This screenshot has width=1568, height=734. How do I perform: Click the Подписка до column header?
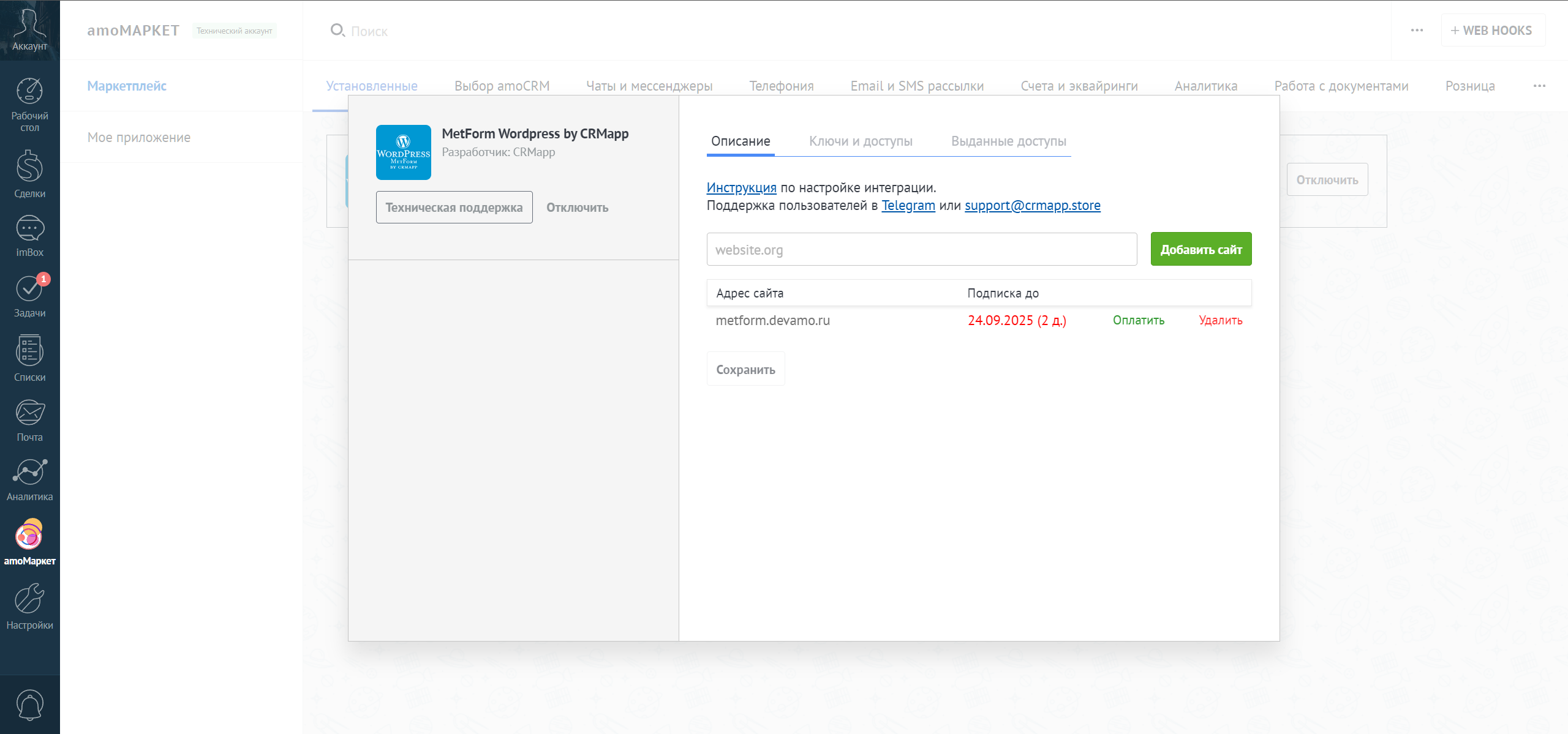click(x=1003, y=293)
